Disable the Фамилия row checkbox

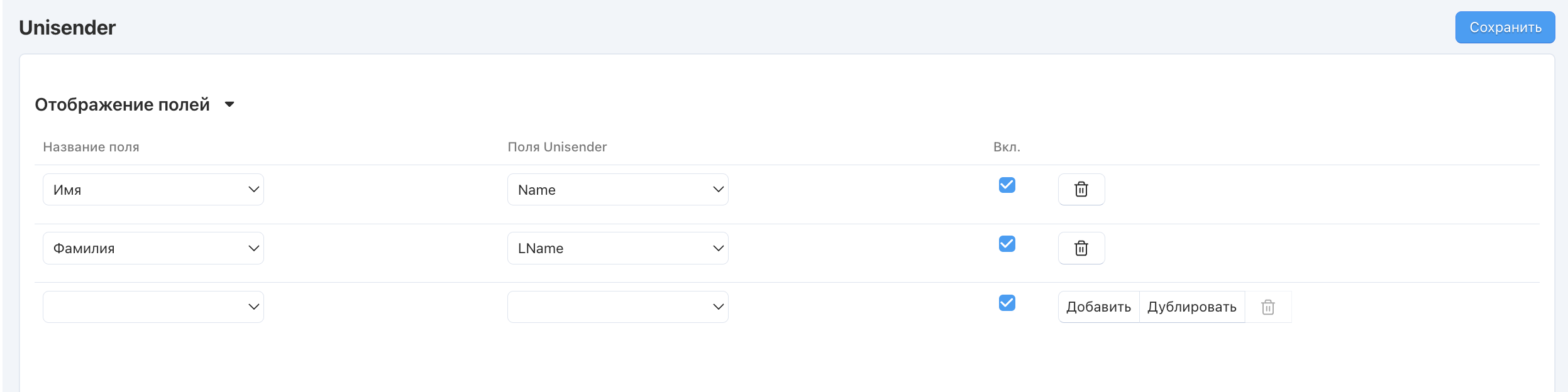pyautogui.click(x=1007, y=244)
